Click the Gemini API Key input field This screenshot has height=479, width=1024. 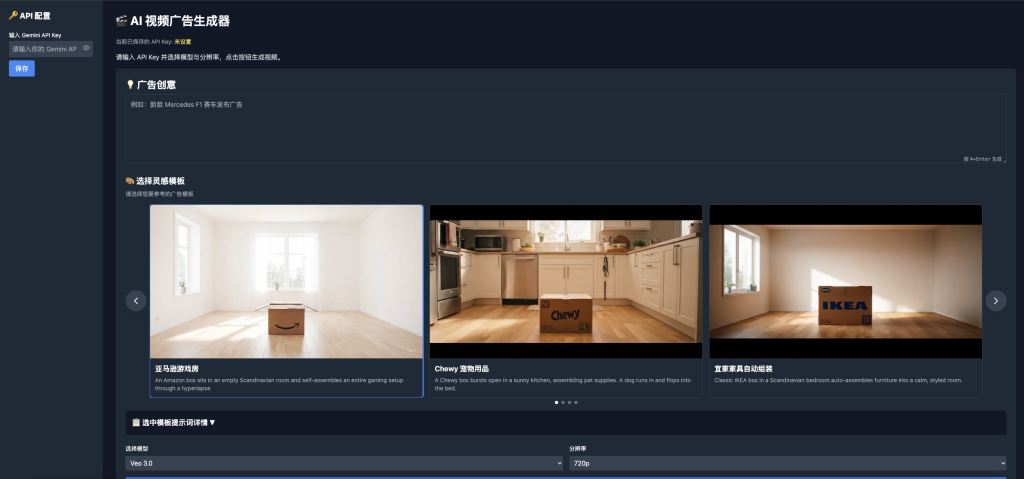click(x=50, y=49)
